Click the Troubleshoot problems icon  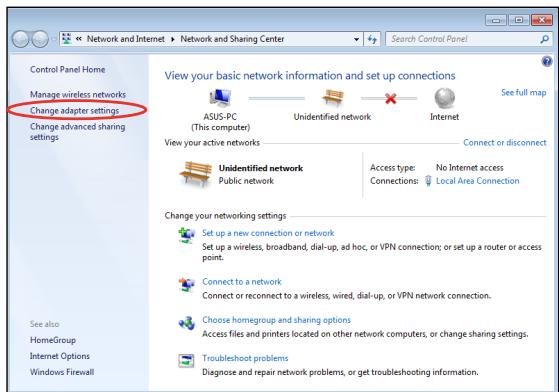click(x=186, y=361)
